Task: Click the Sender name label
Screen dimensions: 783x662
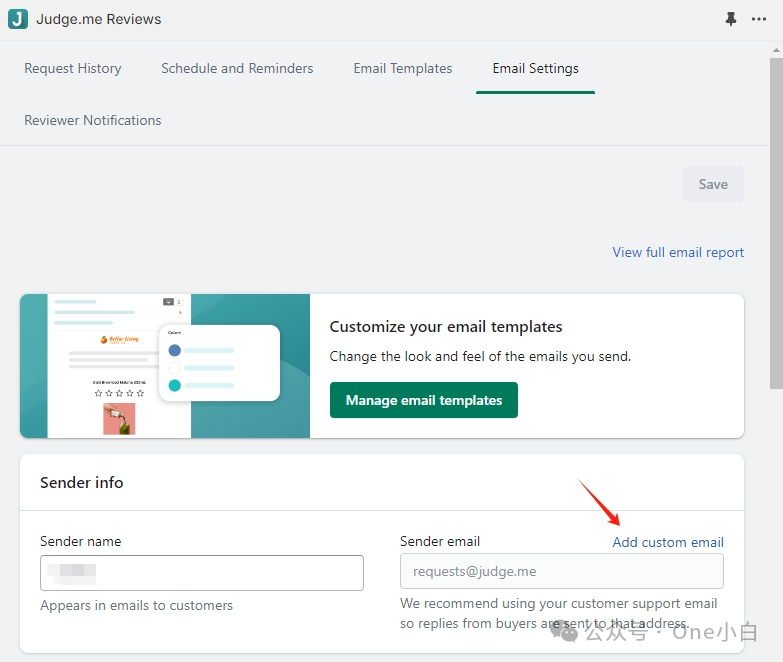Action: click(81, 541)
